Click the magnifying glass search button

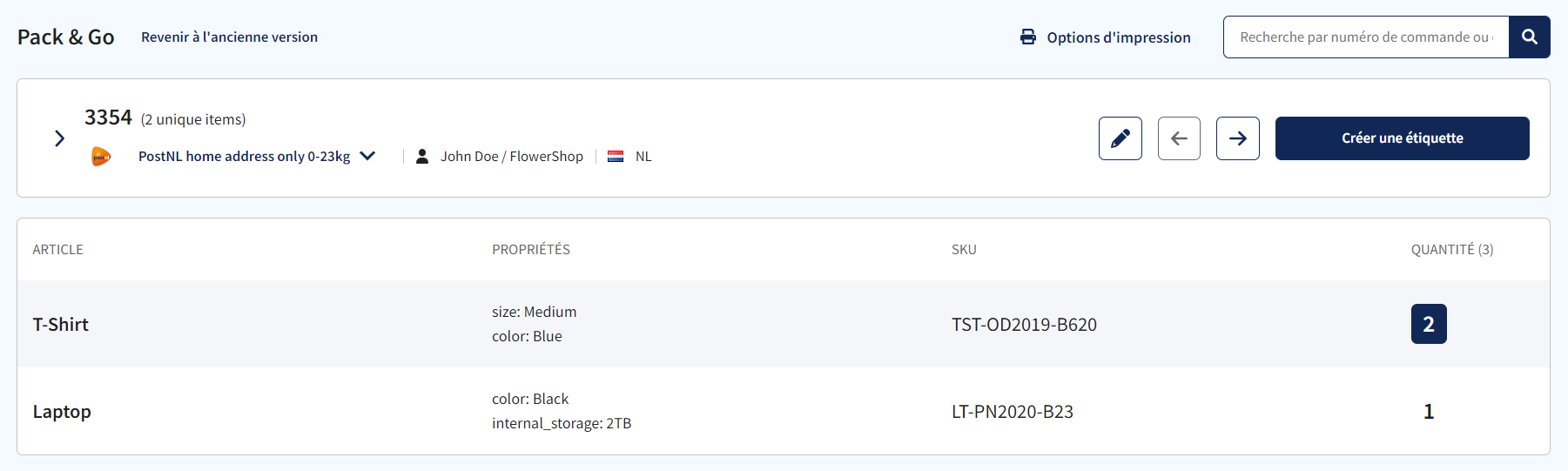click(x=1530, y=37)
